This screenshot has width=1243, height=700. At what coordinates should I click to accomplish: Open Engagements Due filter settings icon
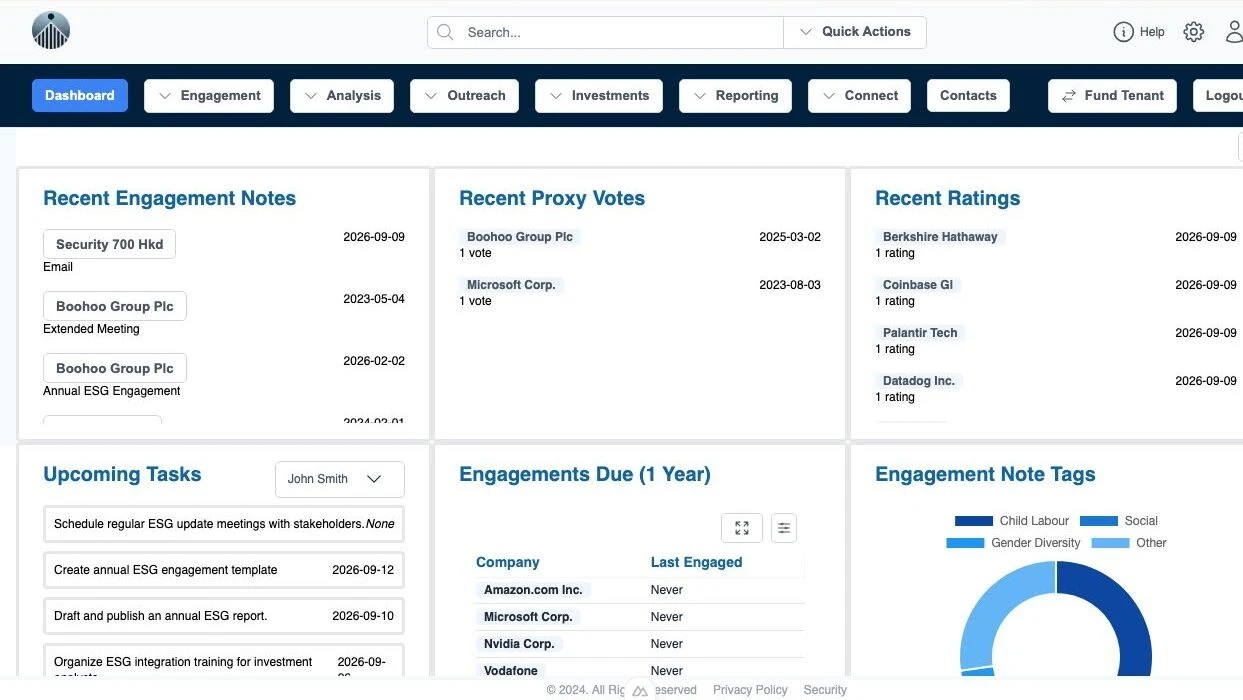[x=784, y=528]
